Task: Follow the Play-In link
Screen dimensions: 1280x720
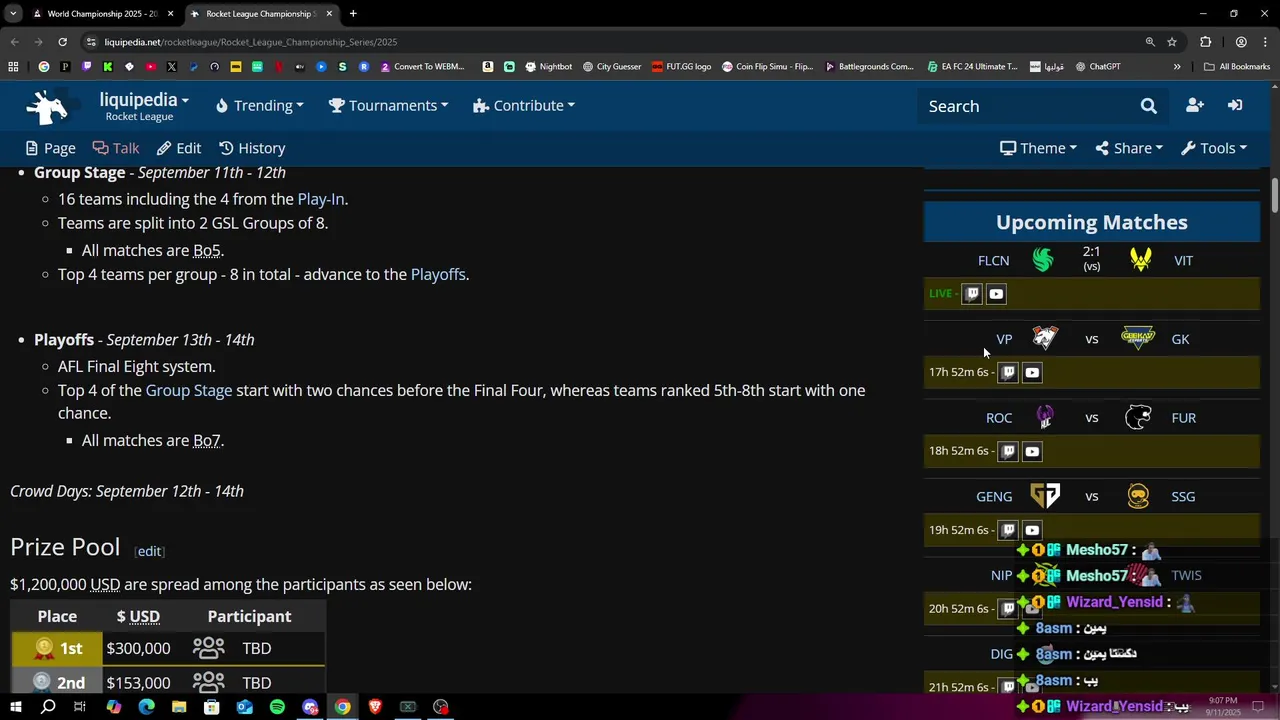Action: pyautogui.click(x=321, y=199)
